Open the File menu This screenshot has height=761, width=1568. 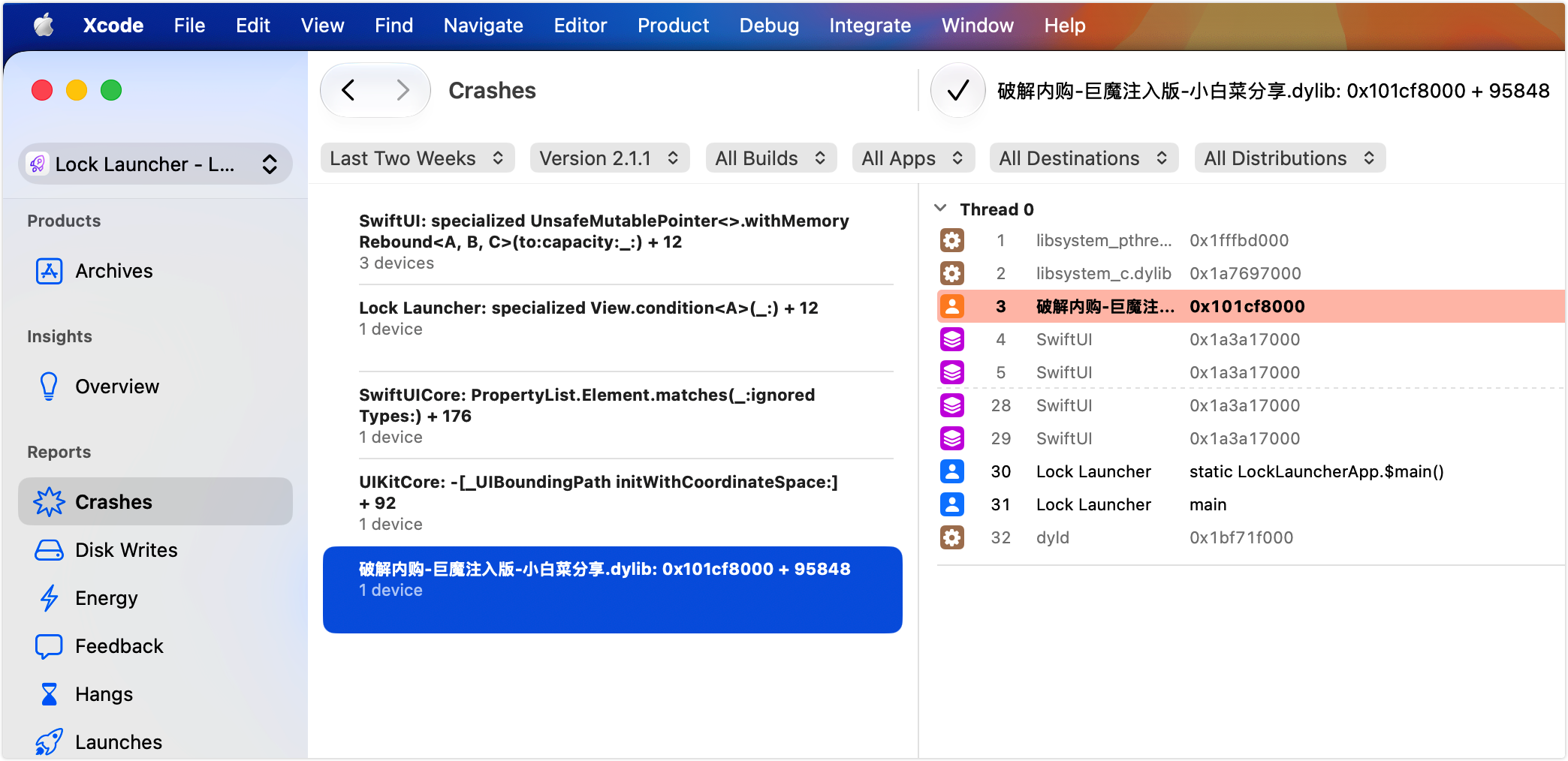(x=189, y=26)
